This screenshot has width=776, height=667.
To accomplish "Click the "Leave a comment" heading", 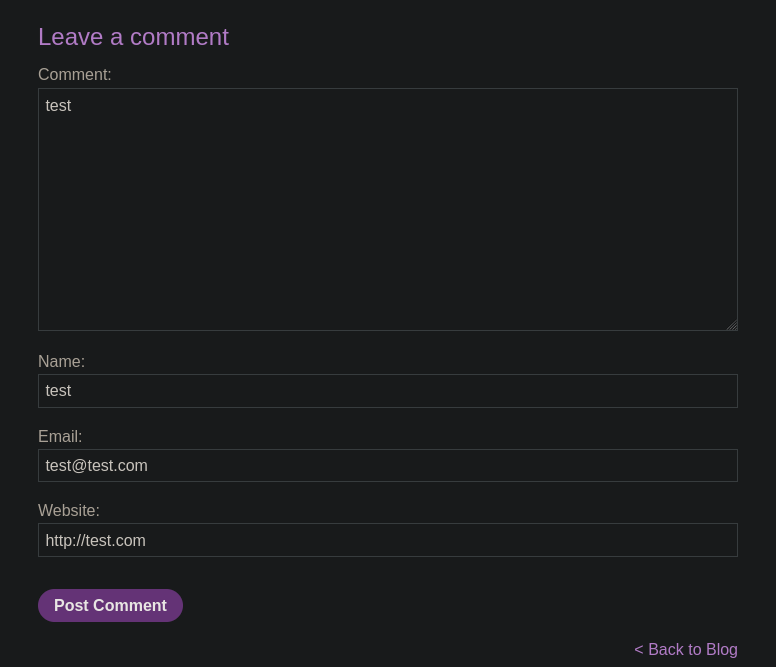I will (133, 37).
